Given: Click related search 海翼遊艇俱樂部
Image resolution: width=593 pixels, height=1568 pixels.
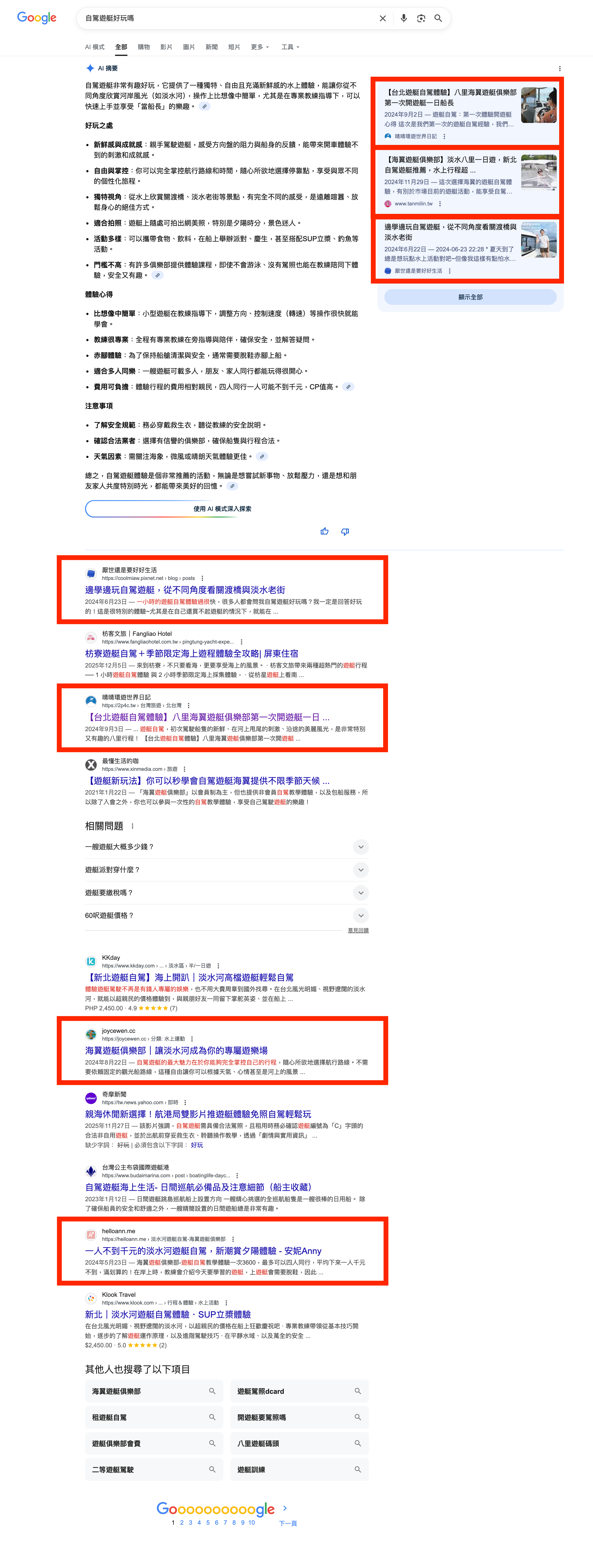Looking at the screenshot, I should 153,1391.
